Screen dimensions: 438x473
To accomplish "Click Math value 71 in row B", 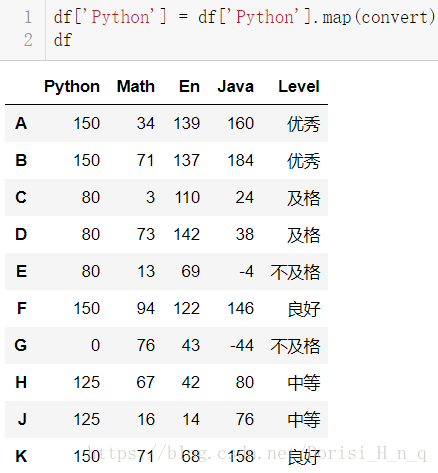I will [x=146, y=160].
